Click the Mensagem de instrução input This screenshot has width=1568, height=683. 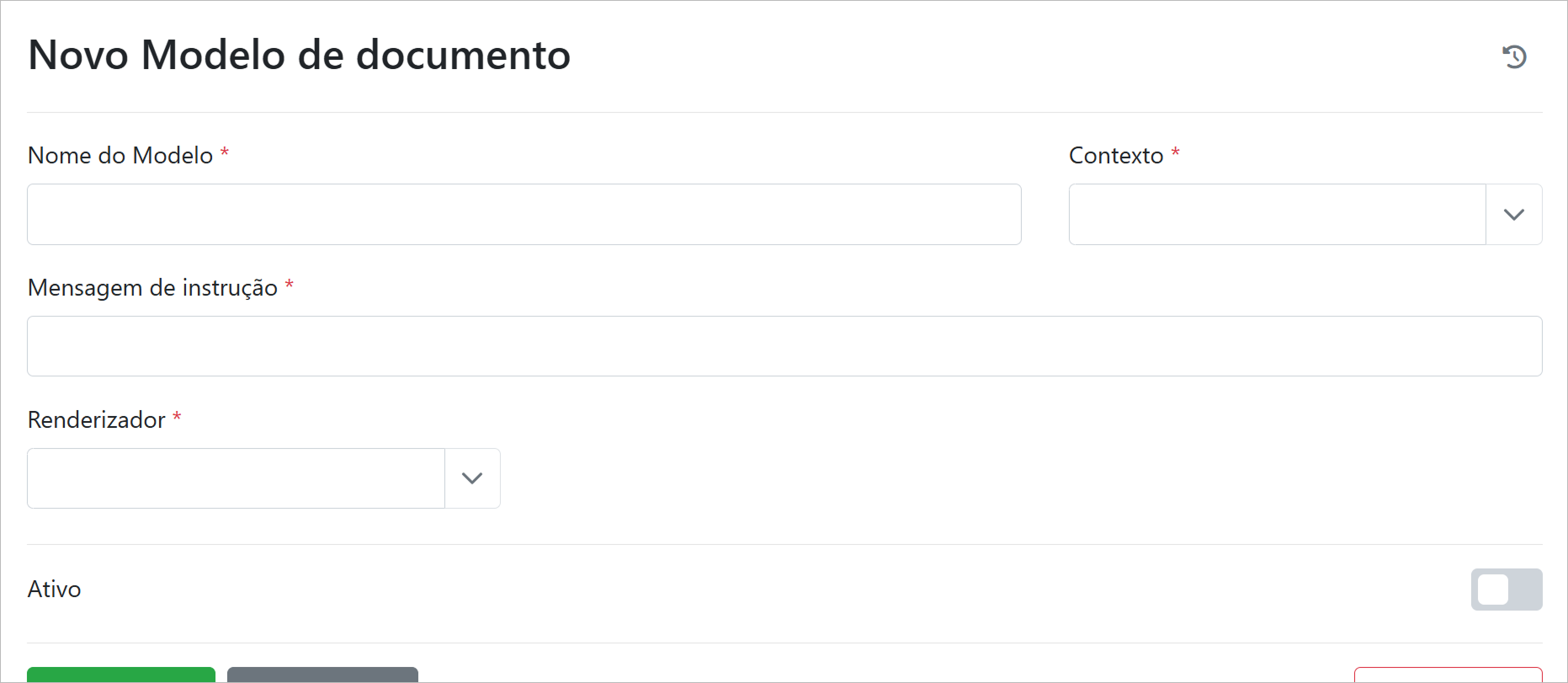coord(784,346)
